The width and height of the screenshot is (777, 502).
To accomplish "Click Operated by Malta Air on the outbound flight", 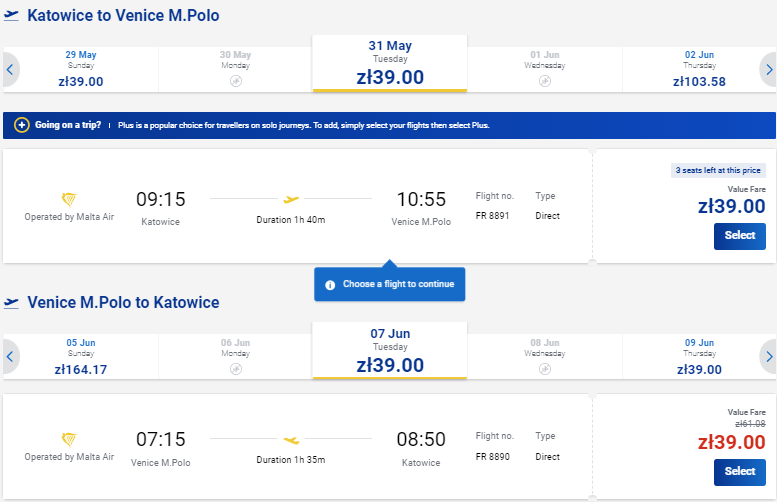I will tap(69, 217).
